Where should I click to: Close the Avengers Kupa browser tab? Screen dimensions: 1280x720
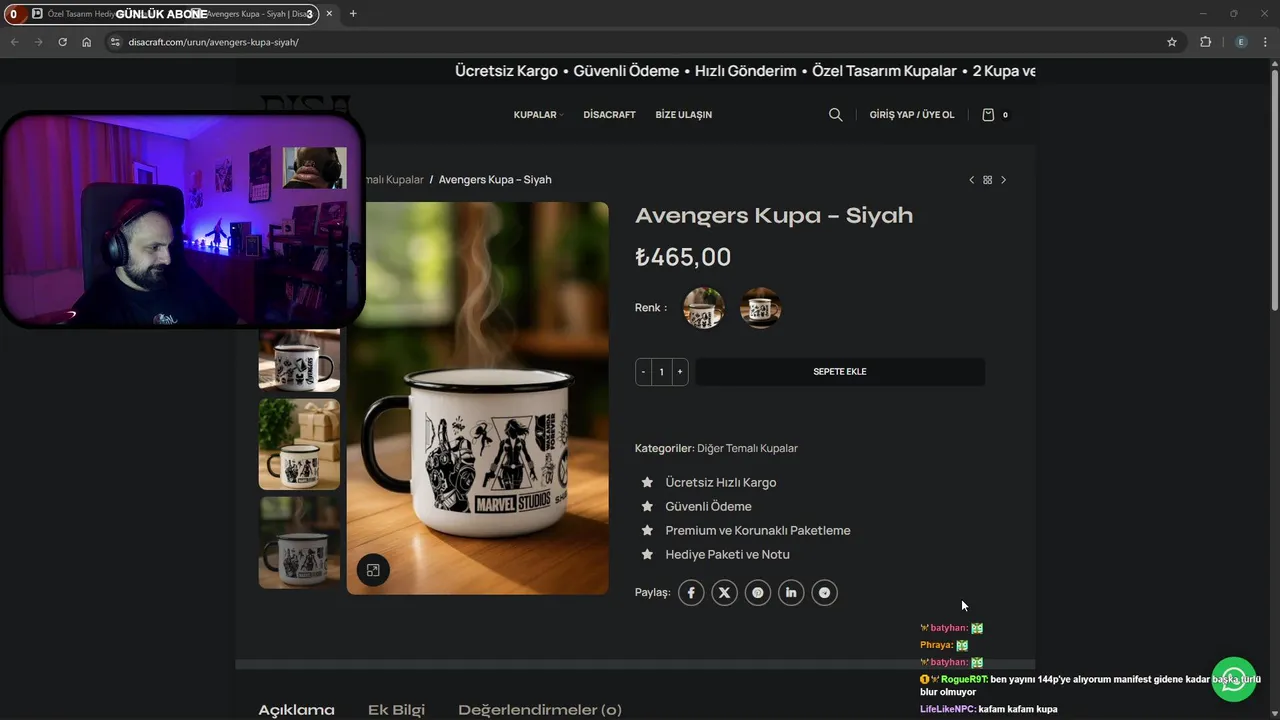[x=329, y=14]
